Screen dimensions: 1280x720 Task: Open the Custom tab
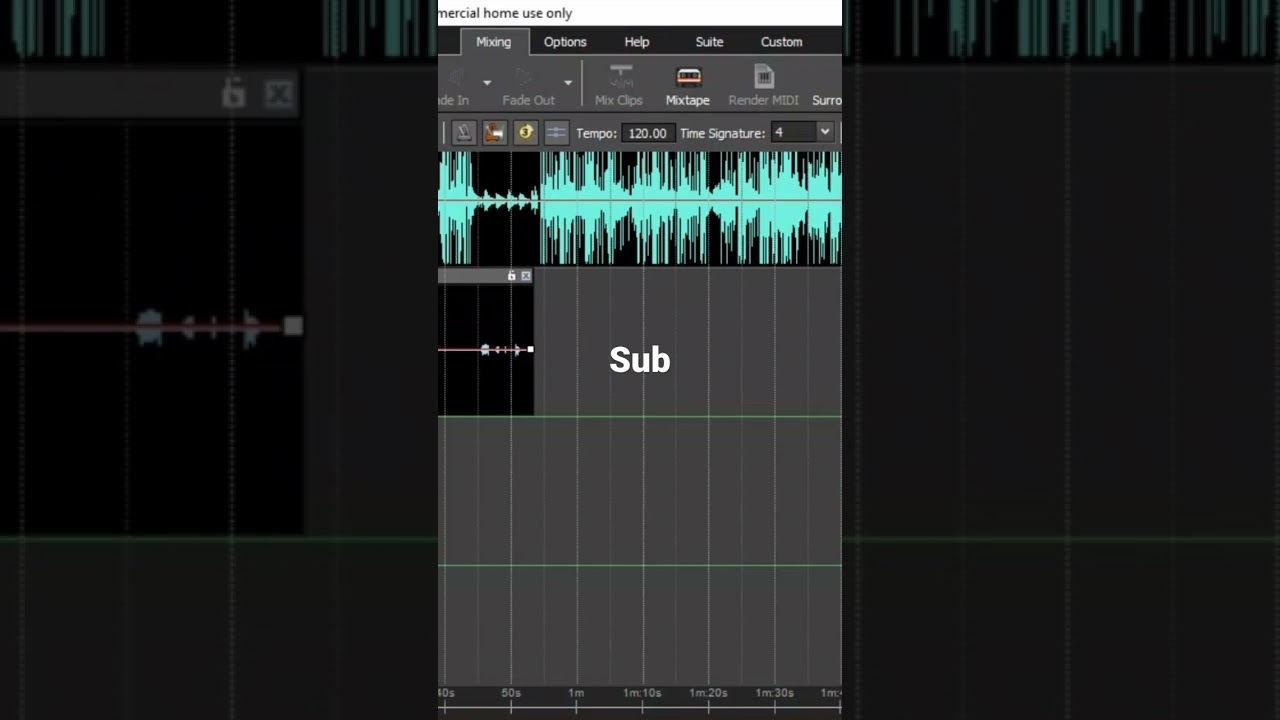pos(781,42)
